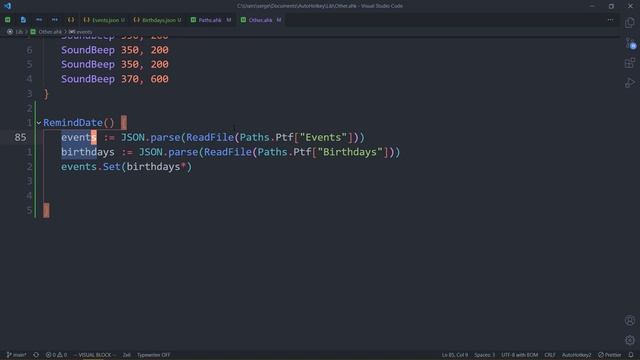The width and height of the screenshot is (640, 360).
Task: Open the Extensions view icon
Action: point(630,63)
